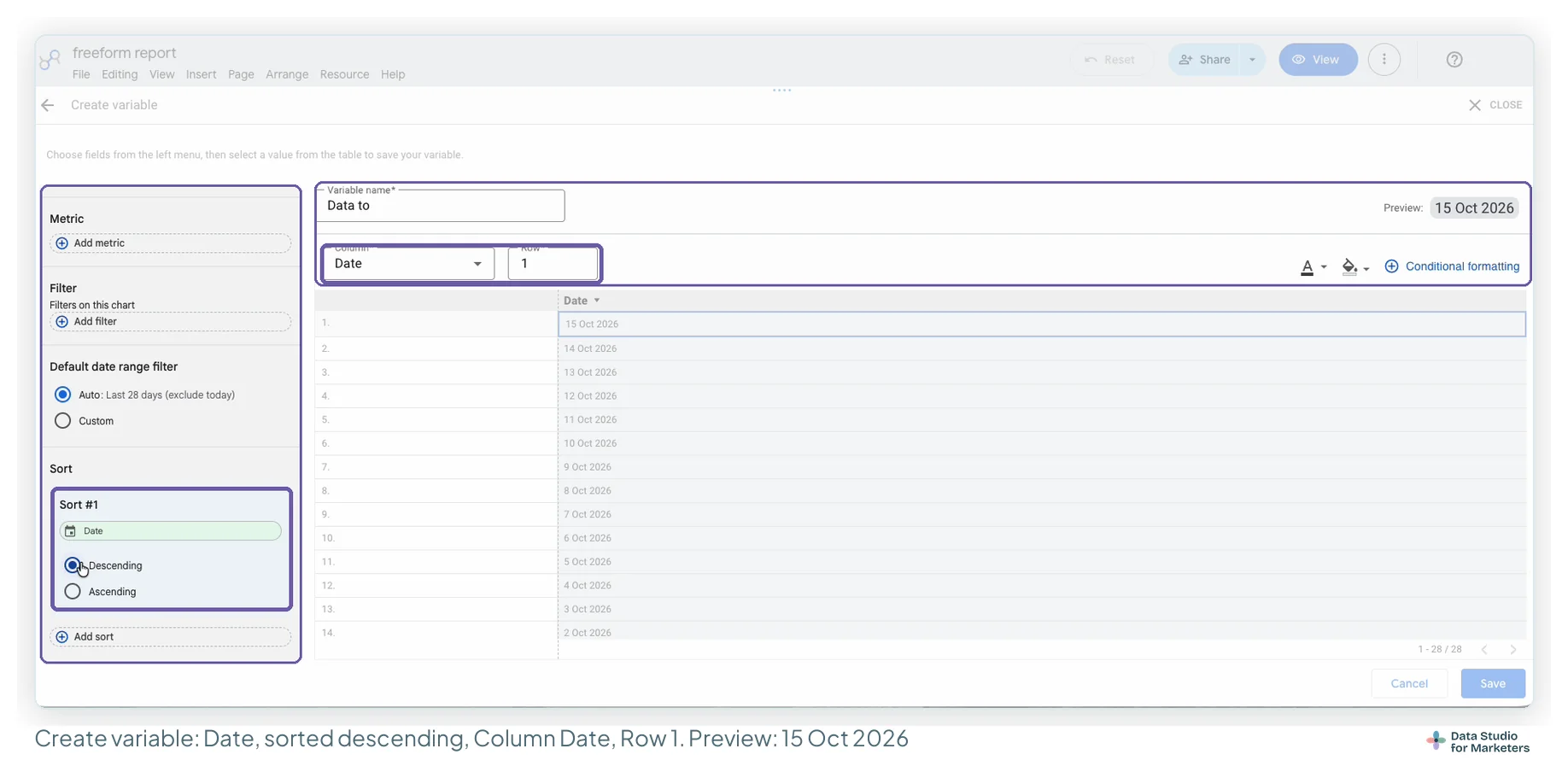This screenshot has width=1568, height=772.
Task: Open the three-dot more options menu
Action: [1384, 60]
